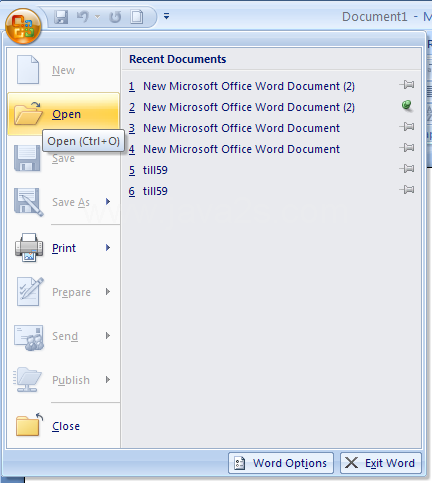Screen dimensions: 432x483
Task: Unpin recent document 2 green pushpin
Action: click(407, 106)
